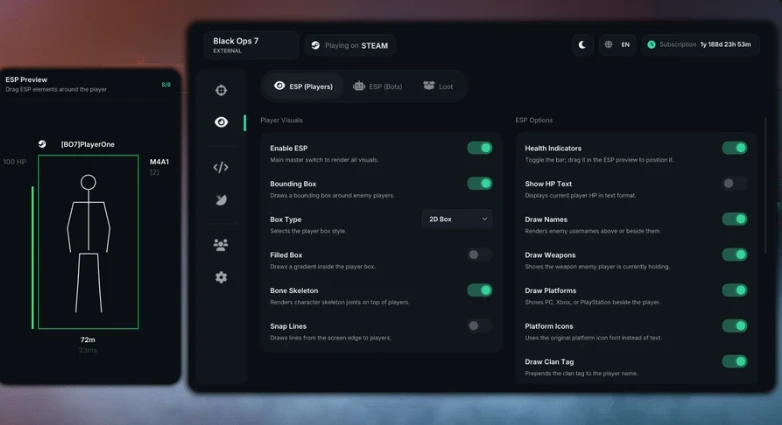The image size is (782, 425).
Task: Switch to ESP (Bots) tab
Action: tap(378, 86)
